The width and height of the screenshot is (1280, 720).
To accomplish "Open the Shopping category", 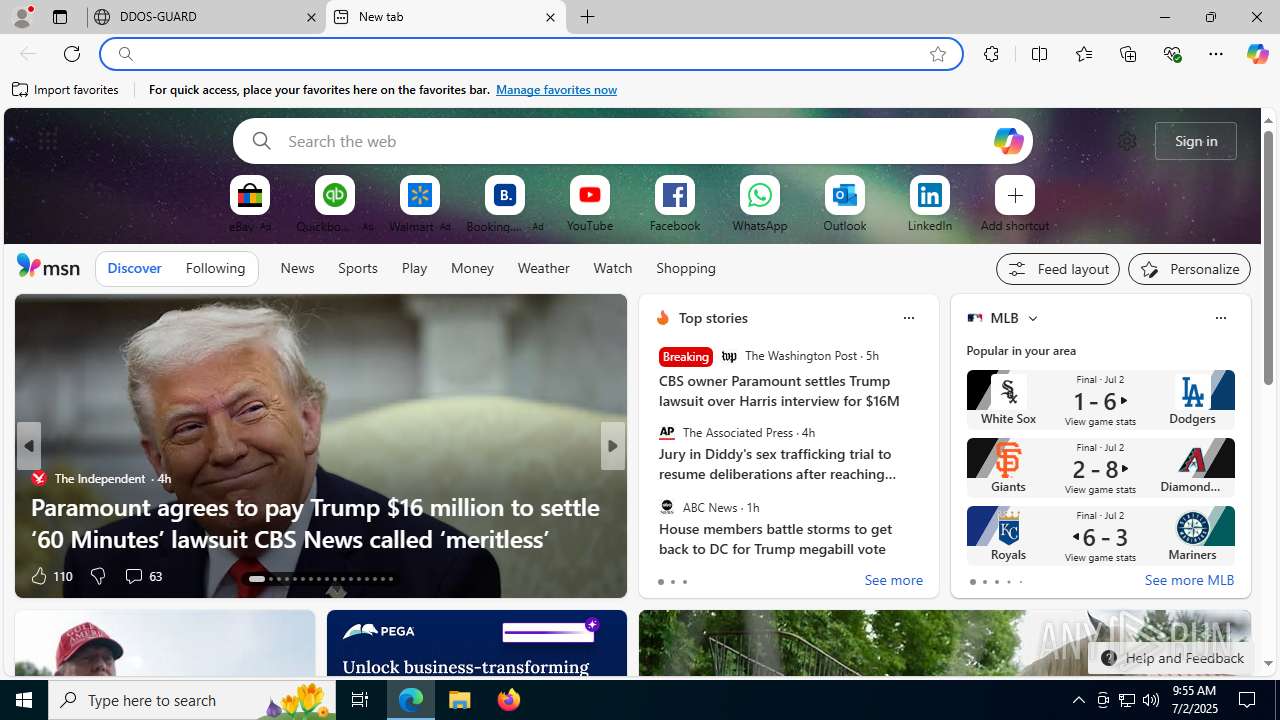I will [x=686, y=268].
